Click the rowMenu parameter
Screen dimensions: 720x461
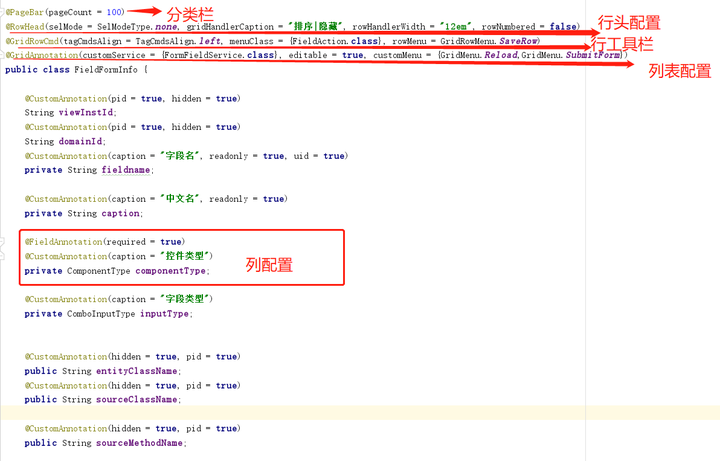pyautogui.click(x=409, y=41)
